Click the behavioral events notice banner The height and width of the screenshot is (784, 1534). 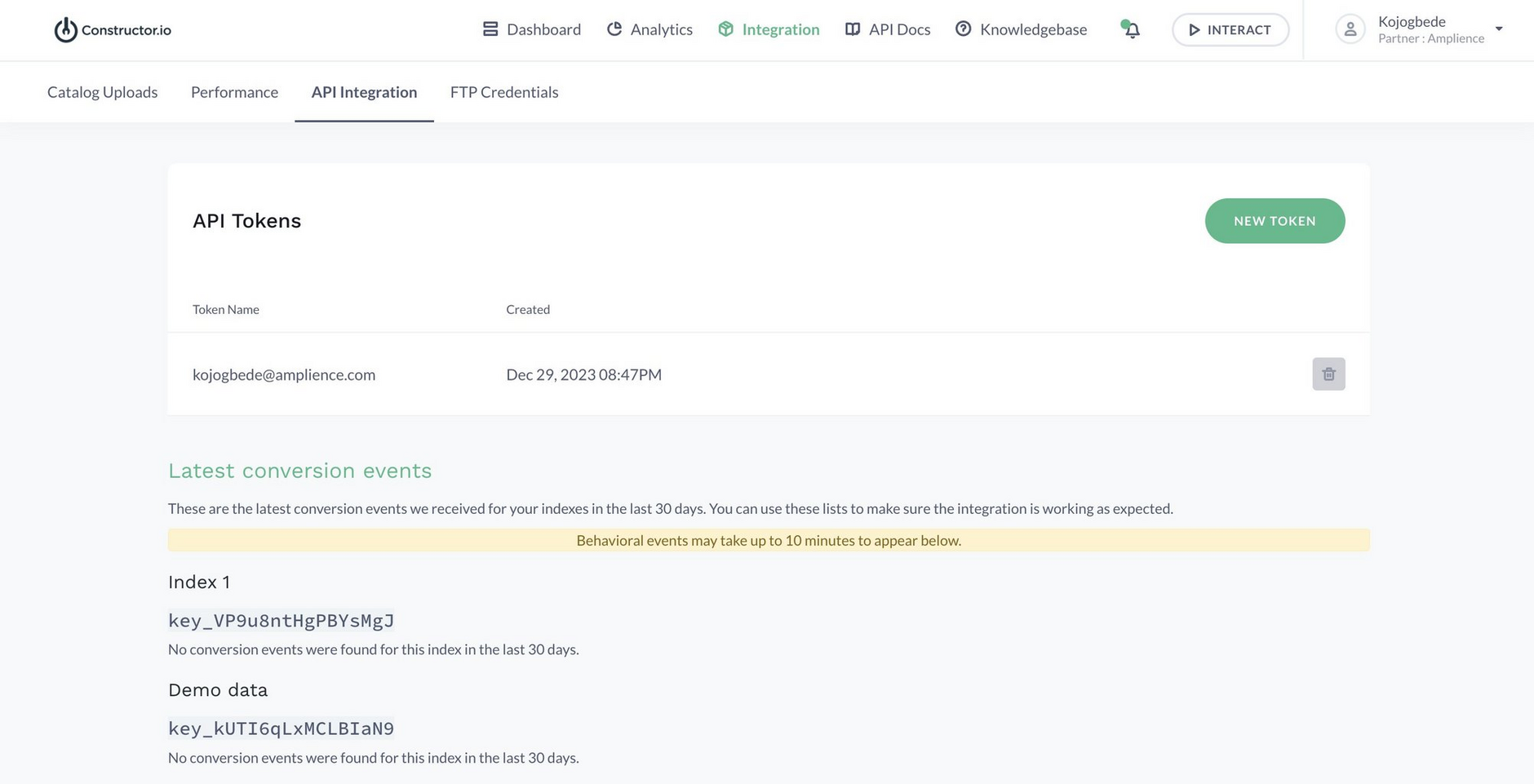[769, 540]
